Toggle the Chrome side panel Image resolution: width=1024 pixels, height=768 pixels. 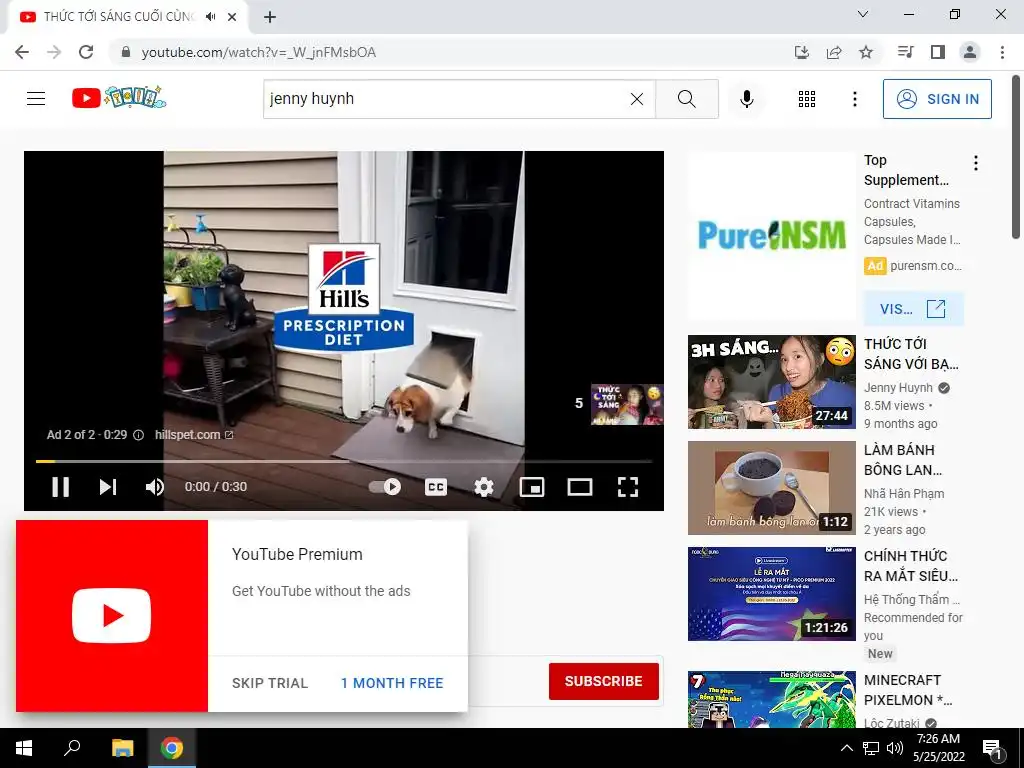[x=938, y=52]
